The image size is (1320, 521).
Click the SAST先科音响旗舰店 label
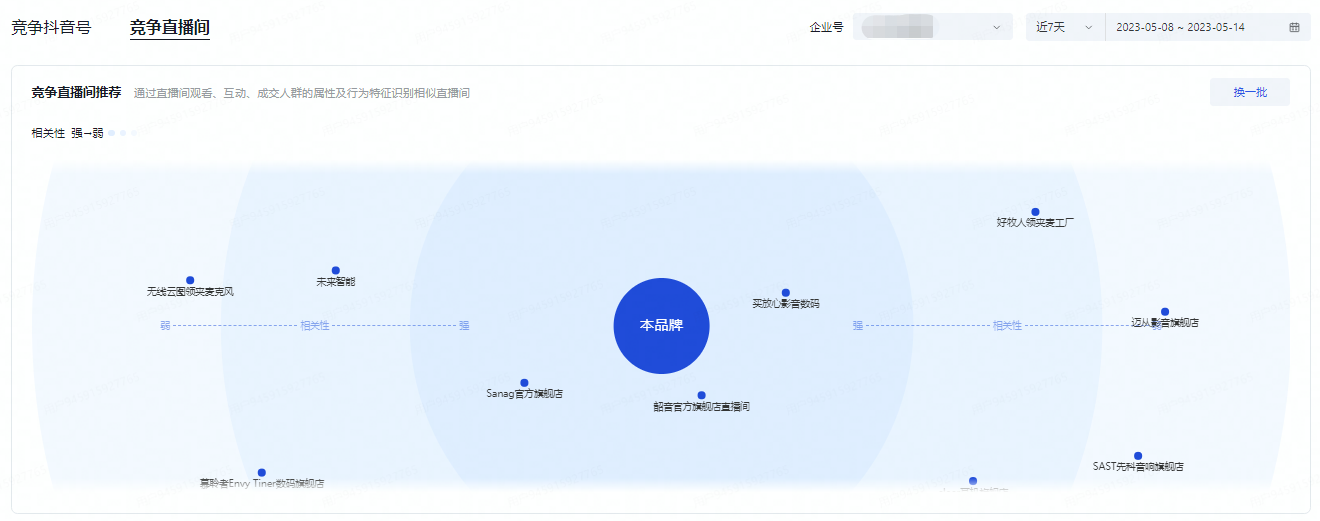[x=1138, y=467]
